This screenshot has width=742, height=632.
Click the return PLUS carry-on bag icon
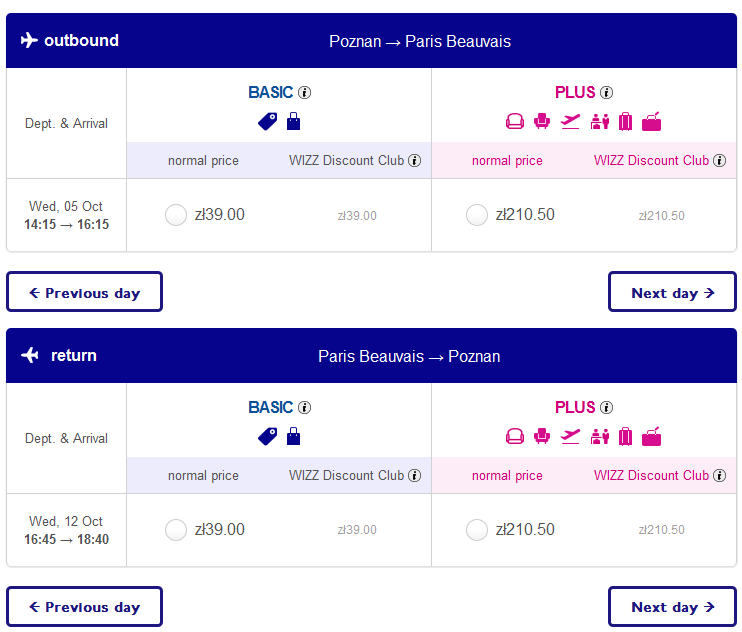pos(651,437)
